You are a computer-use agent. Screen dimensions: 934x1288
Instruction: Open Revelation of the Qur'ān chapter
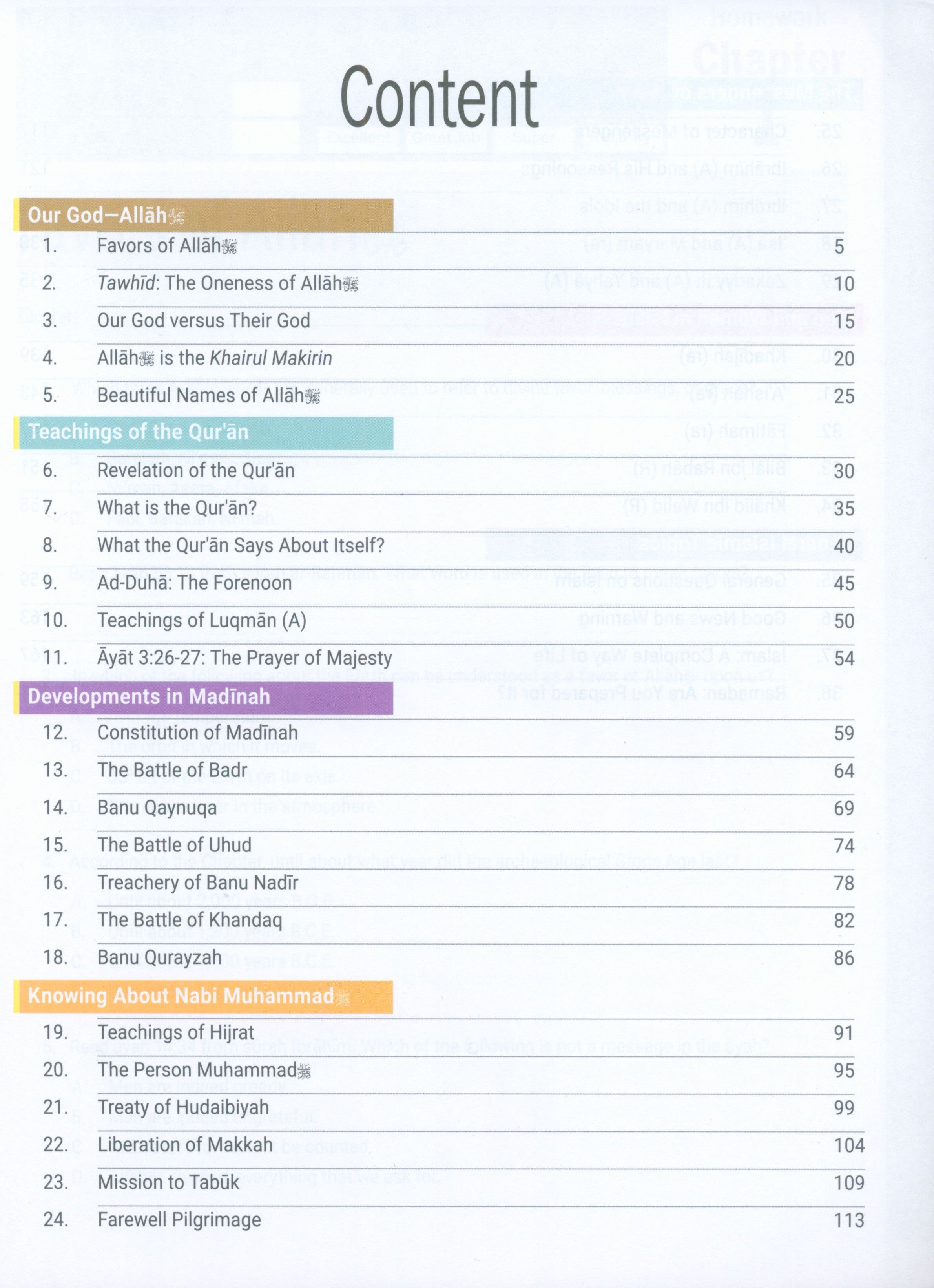[x=196, y=470]
